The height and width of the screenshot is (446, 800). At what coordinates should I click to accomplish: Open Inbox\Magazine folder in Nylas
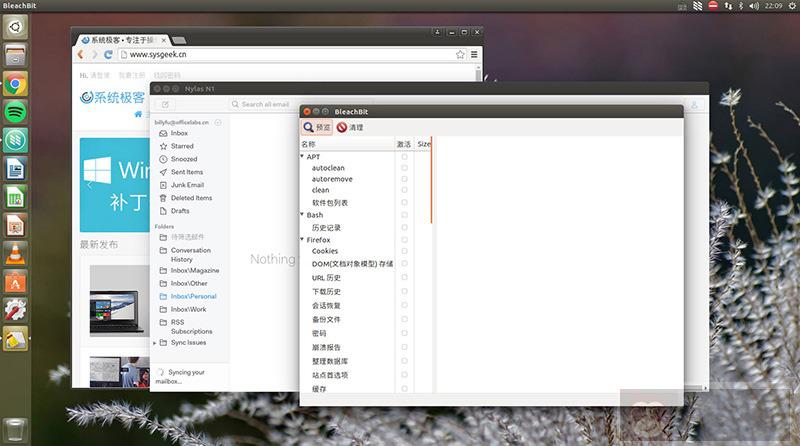point(195,270)
